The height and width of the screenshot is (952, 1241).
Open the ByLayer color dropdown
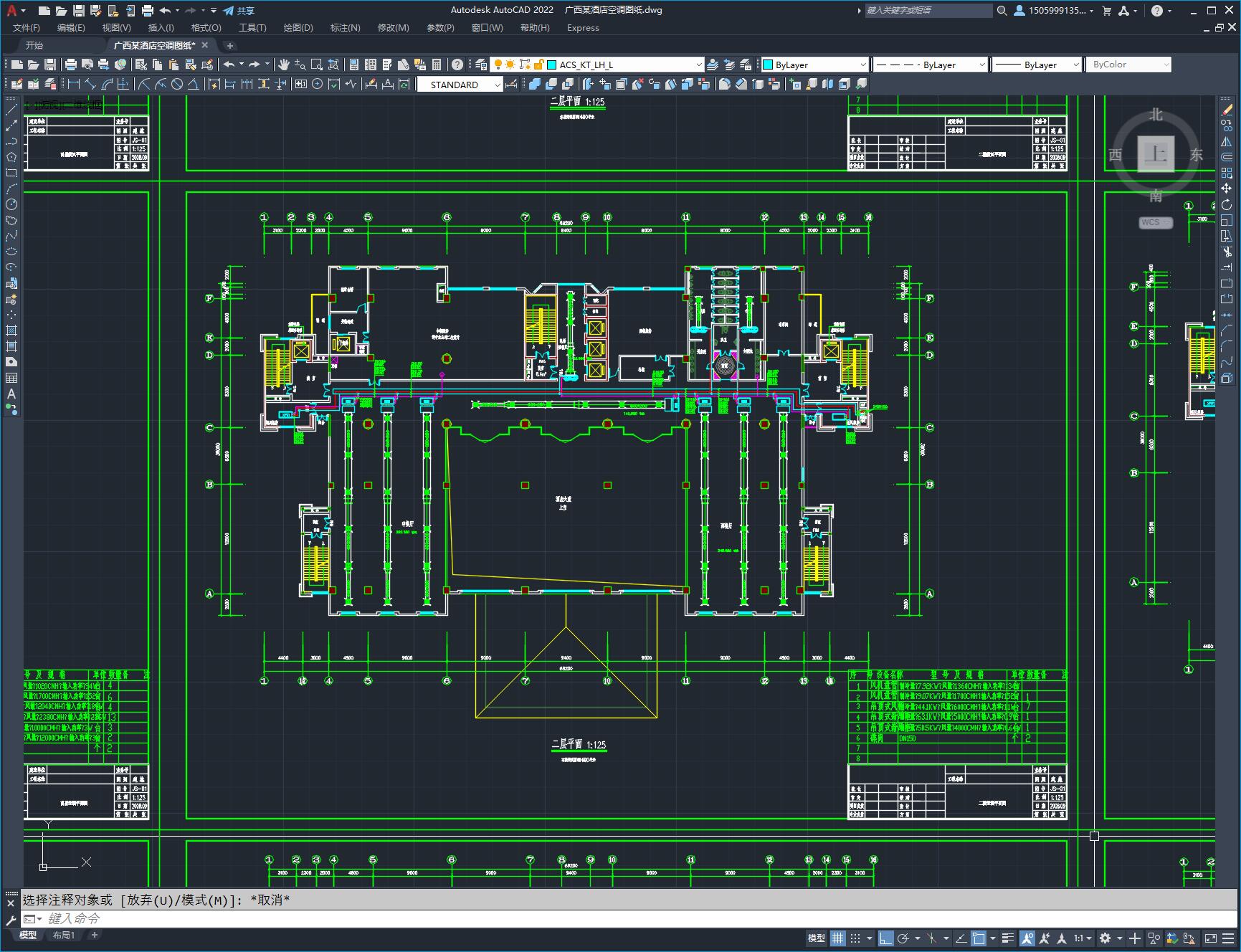coord(814,65)
